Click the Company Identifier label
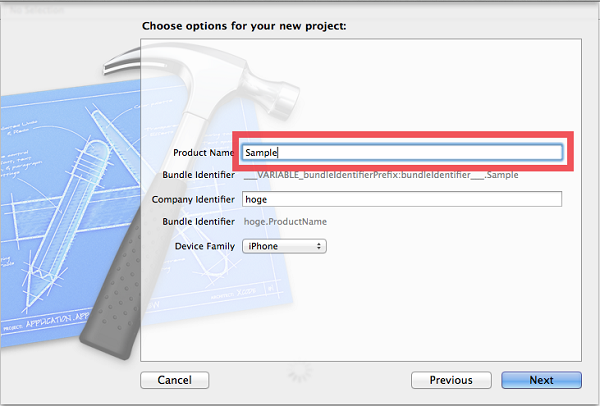The height and width of the screenshot is (406, 600). click(193, 199)
